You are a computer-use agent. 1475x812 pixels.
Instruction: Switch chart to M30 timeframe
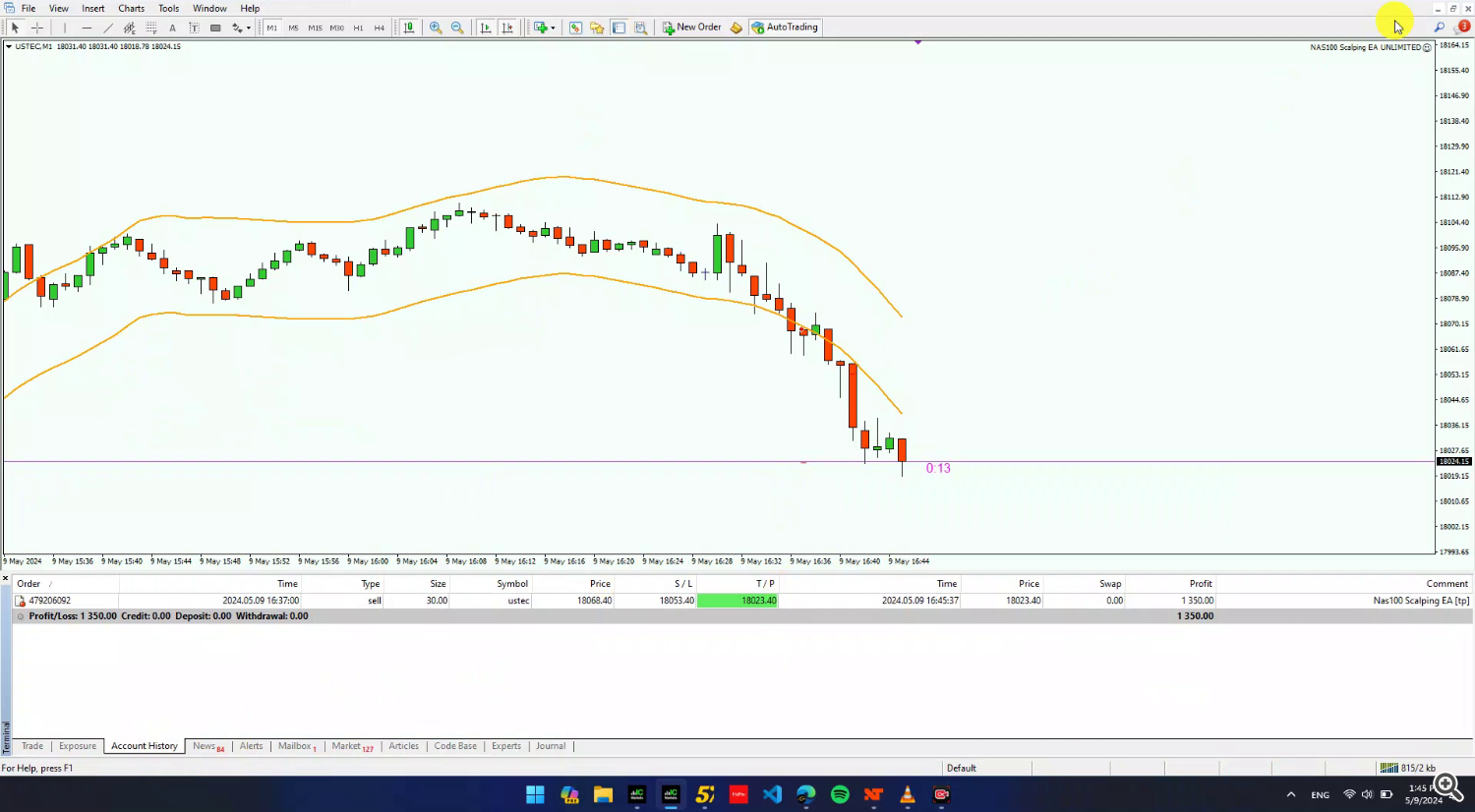coord(336,28)
